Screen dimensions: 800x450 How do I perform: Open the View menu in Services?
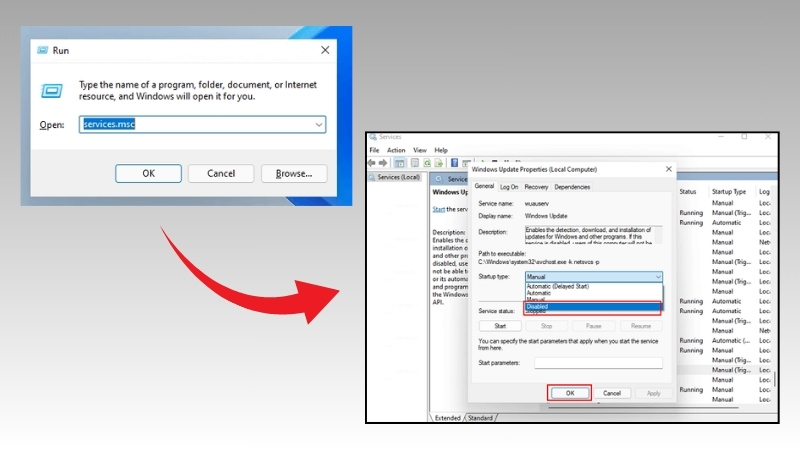click(x=420, y=150)
